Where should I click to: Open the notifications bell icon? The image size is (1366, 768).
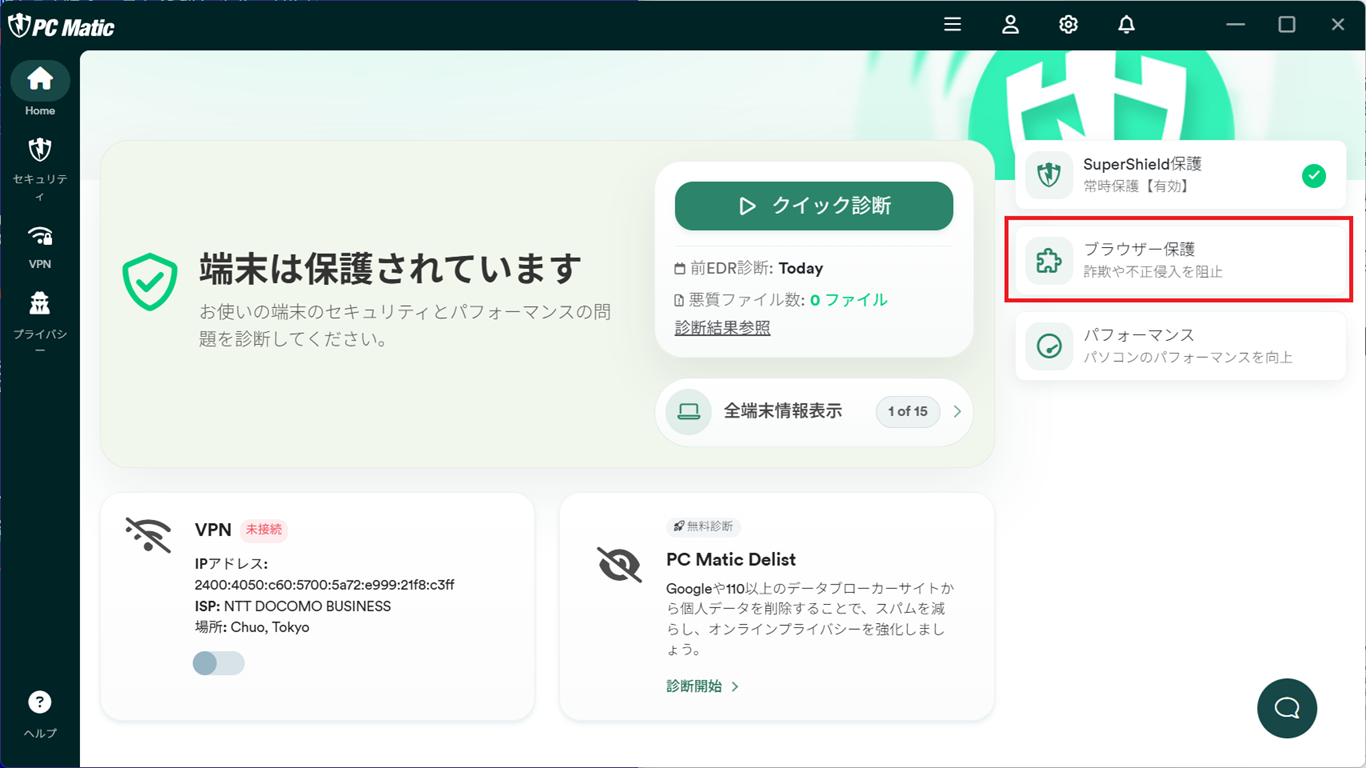(1127, 25)
